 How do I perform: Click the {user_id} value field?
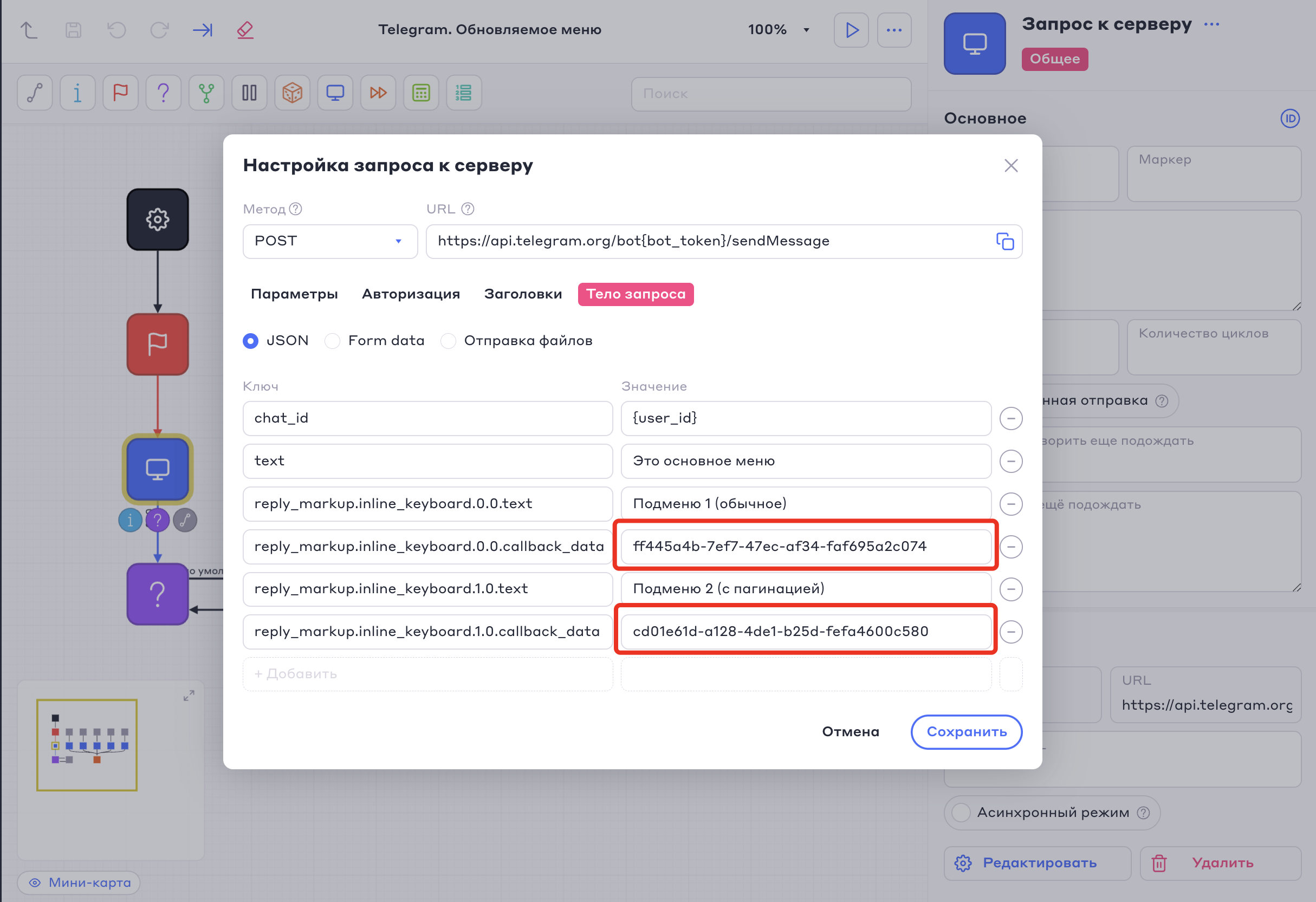coord(806,419)
